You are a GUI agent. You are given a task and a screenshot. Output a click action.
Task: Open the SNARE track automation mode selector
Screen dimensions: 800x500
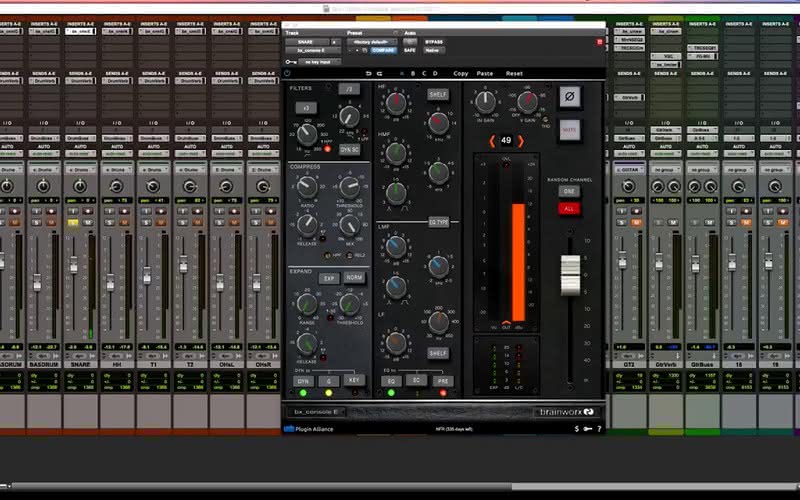pyautogui.click(x=80, y=154)
